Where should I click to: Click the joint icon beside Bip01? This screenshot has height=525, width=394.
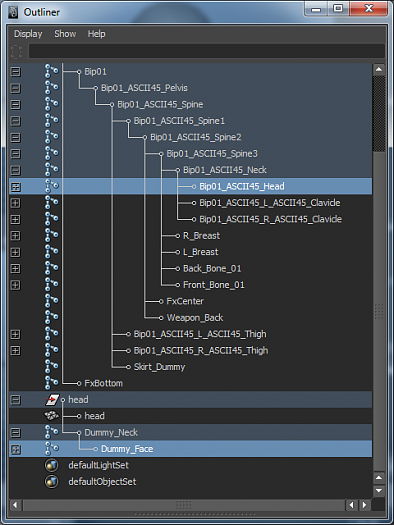(x=51, y=71)
